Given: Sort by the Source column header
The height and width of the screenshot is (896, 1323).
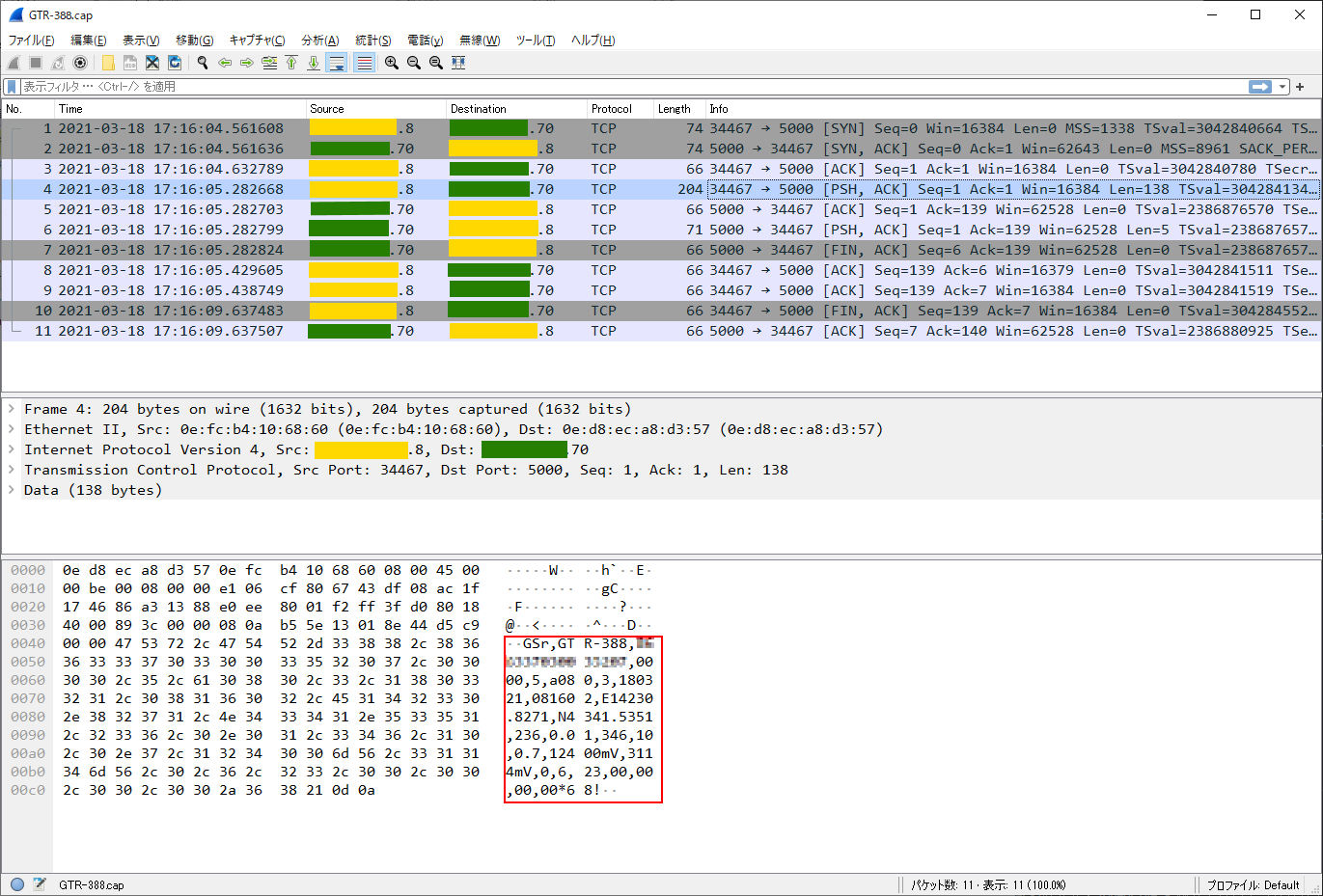Looking at the screenshot, I should point(376,109).
